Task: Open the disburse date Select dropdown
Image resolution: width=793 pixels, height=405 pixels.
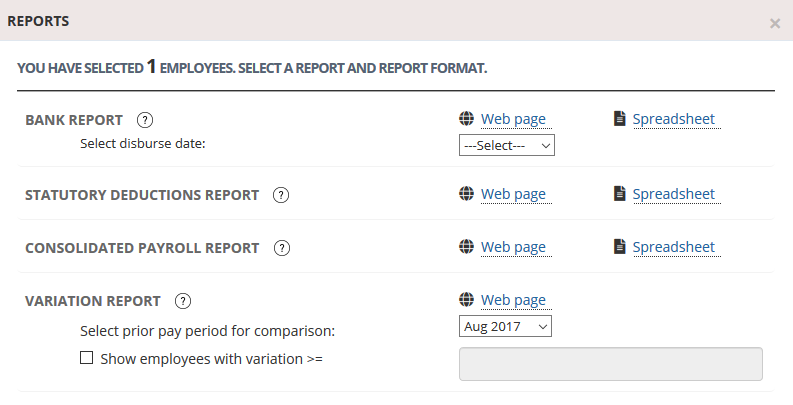Action: click(506, 146)
